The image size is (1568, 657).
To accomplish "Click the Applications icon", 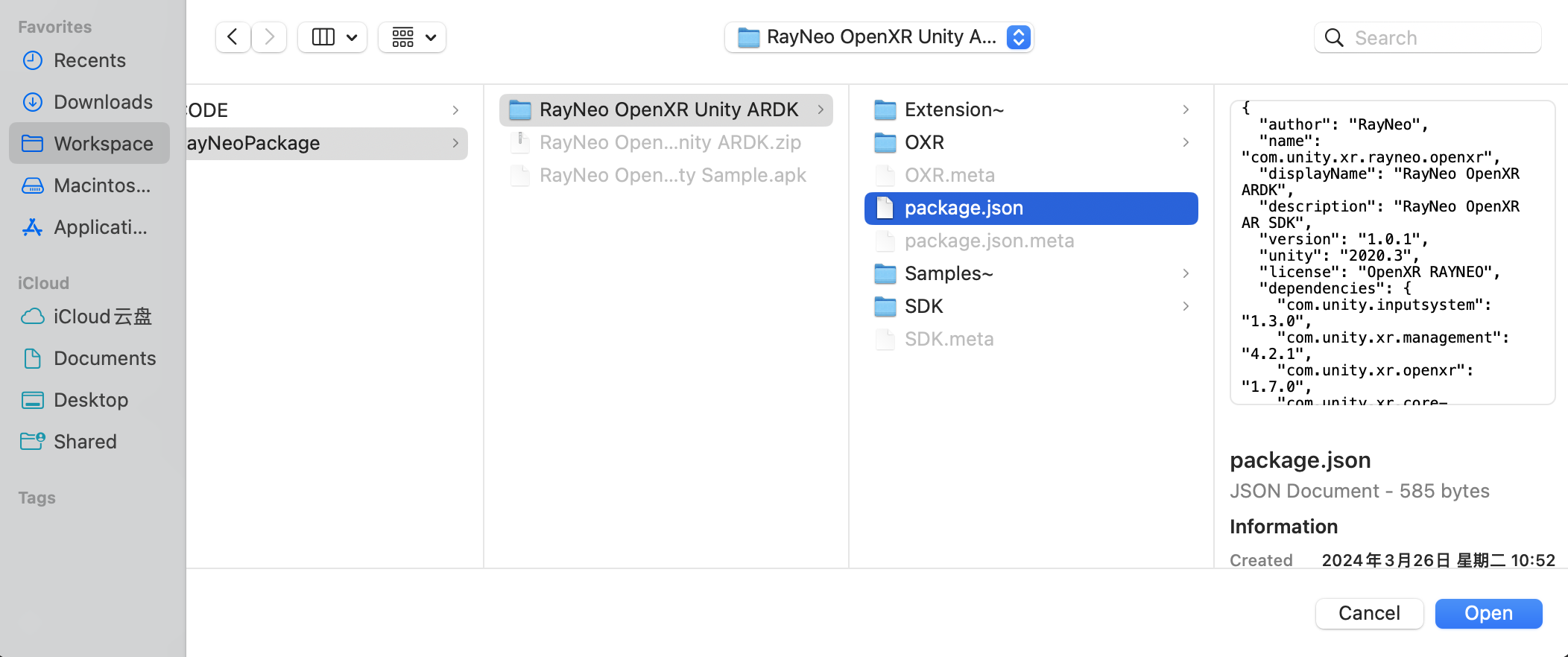I will point(33,227).
